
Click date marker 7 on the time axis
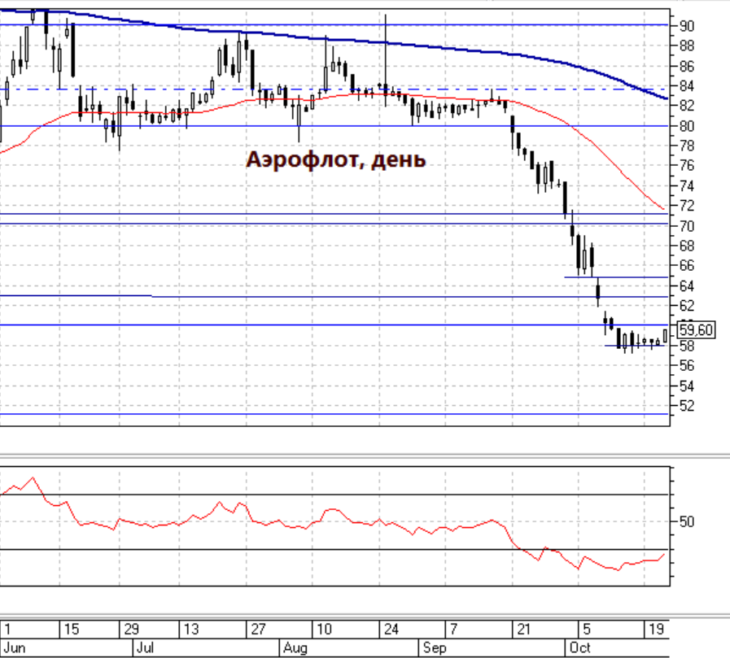[453, 630]
